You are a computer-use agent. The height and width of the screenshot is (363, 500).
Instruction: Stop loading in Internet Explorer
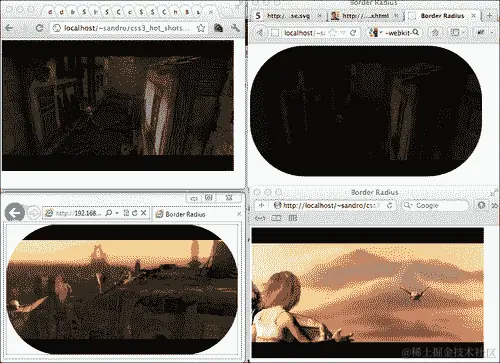tap(144, 213)
